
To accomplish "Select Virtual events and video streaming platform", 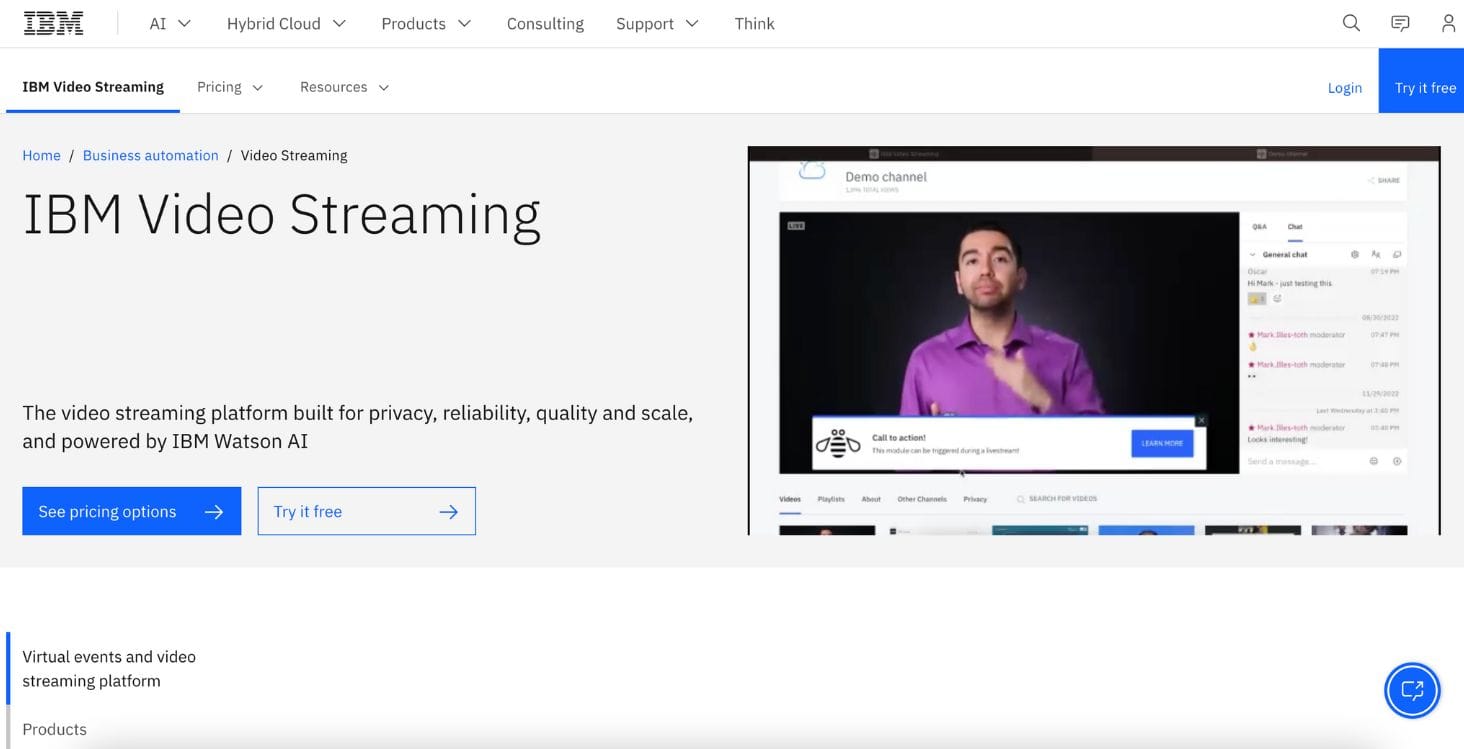I will point(109,669).
